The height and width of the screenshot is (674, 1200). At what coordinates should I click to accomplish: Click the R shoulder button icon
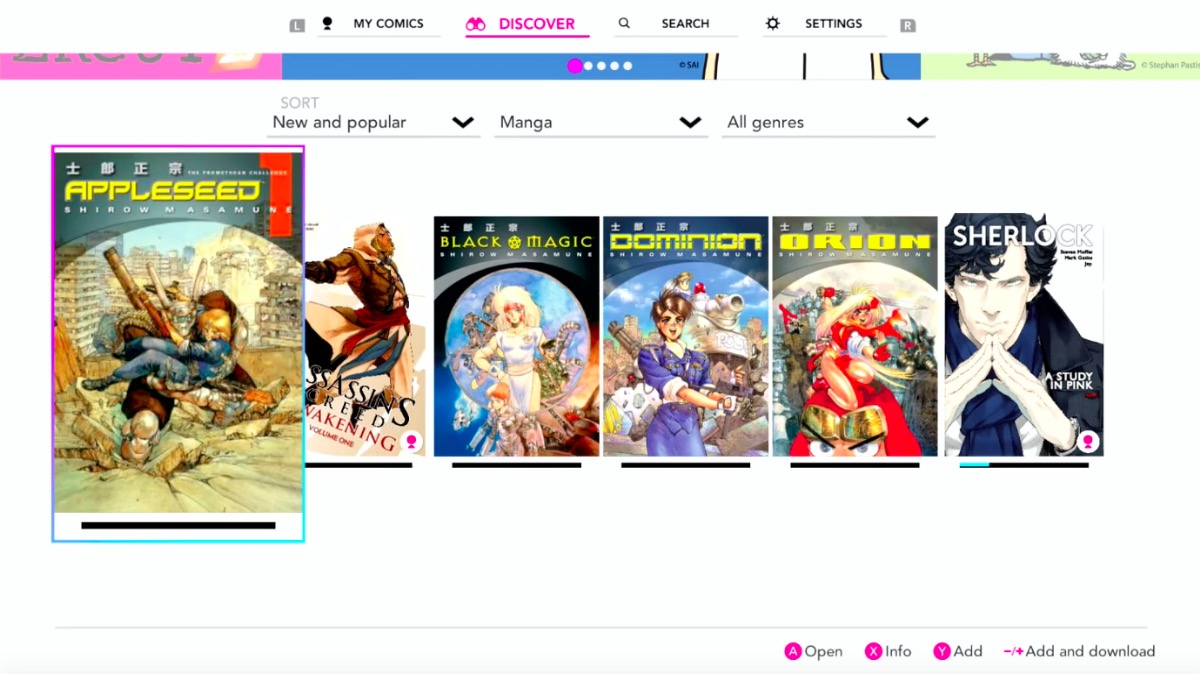907,25
